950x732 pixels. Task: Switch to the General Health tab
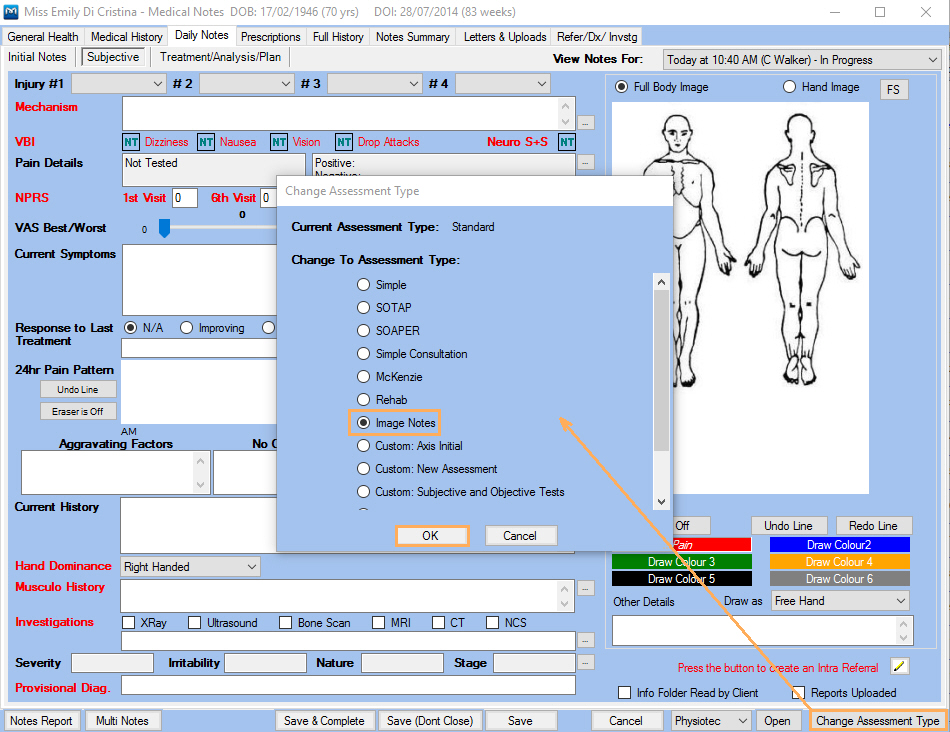point(43,37)
